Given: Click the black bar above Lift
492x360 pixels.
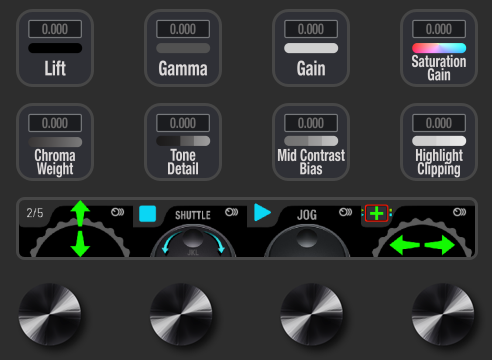Looking at the screenshot, I should coord(55,48).
